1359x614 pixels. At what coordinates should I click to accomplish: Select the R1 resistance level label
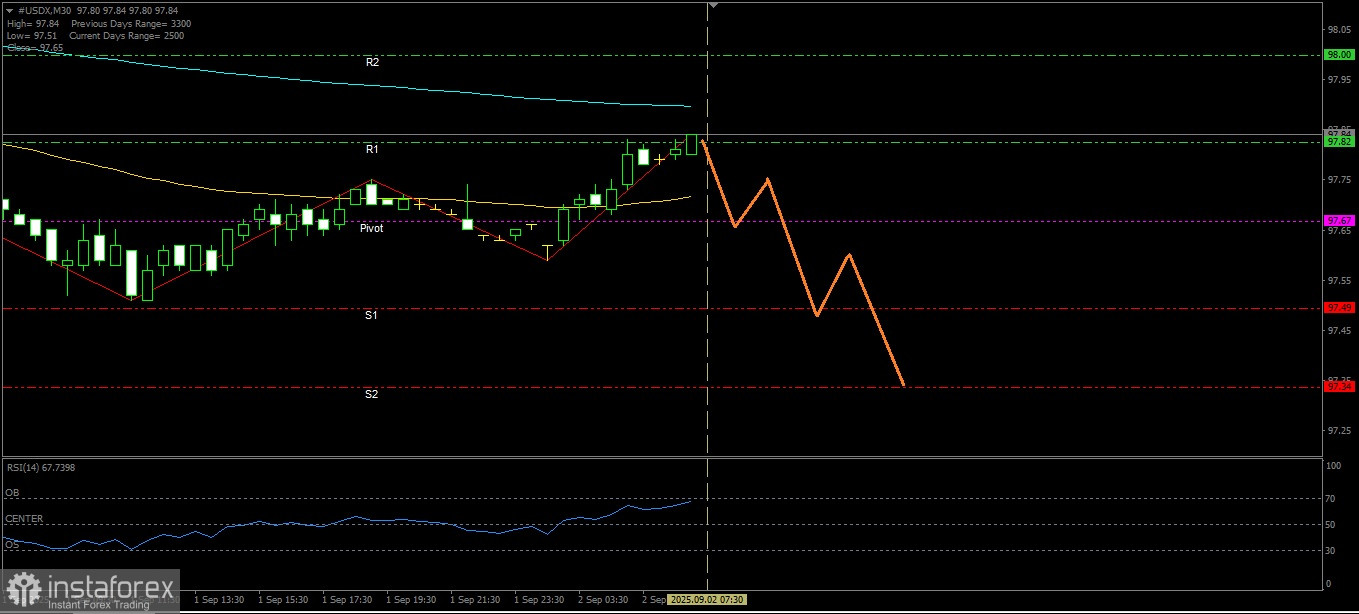tap(372, 149)
